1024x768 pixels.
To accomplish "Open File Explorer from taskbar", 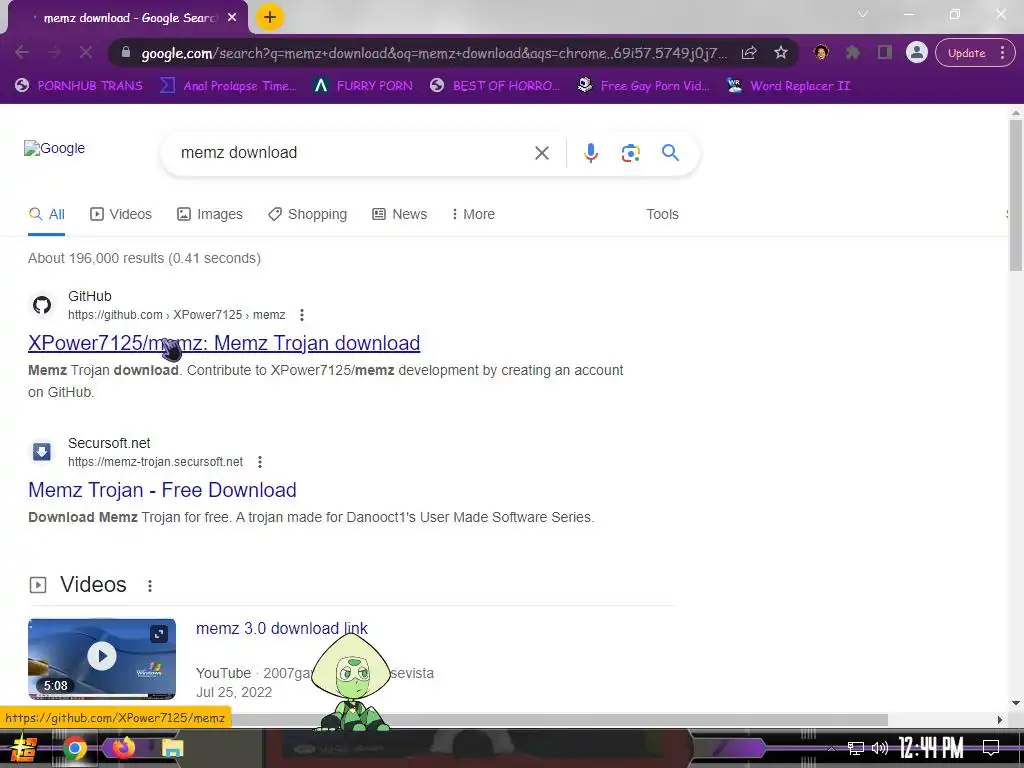I will click(x=173, y=748).
